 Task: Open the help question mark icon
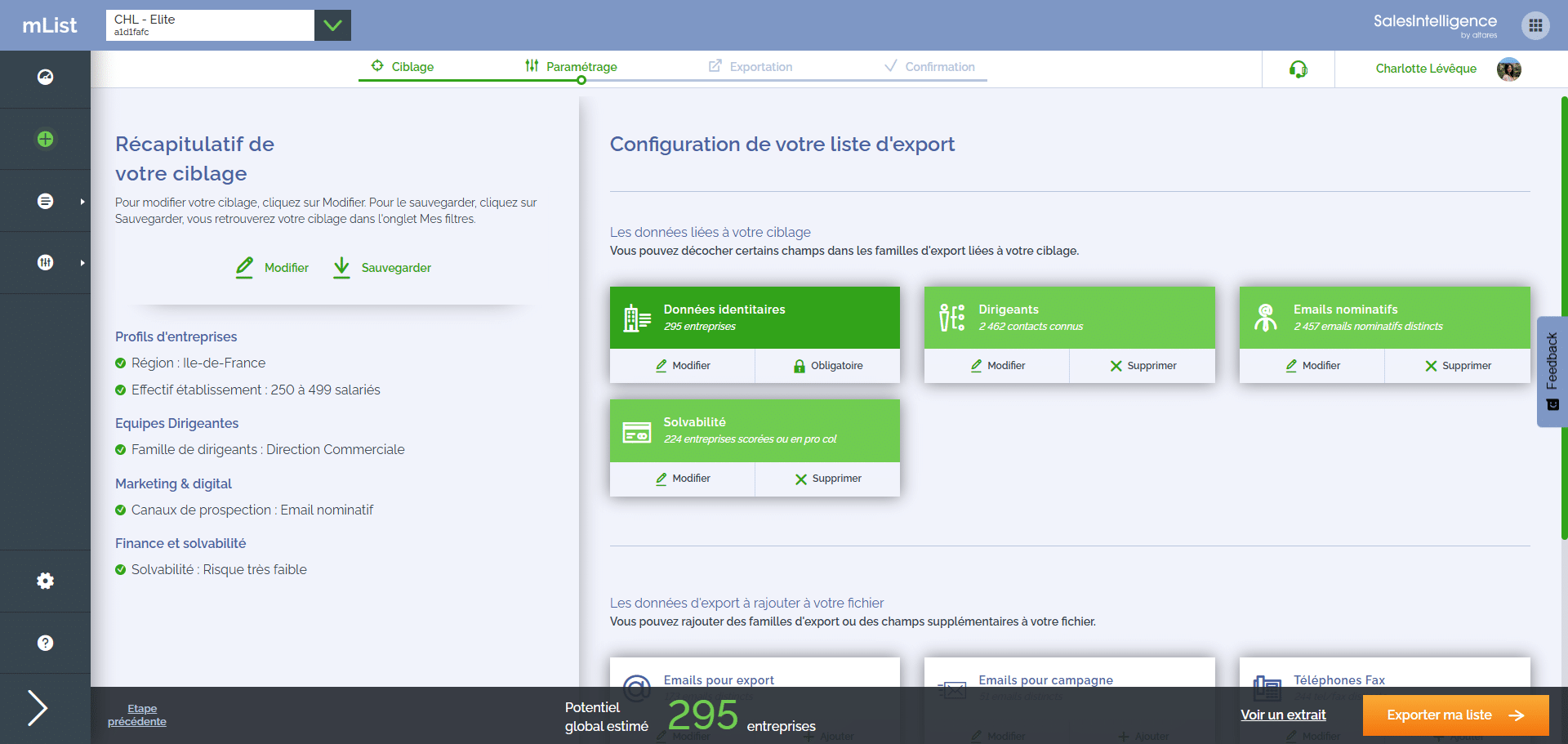[x=46, y=643]
